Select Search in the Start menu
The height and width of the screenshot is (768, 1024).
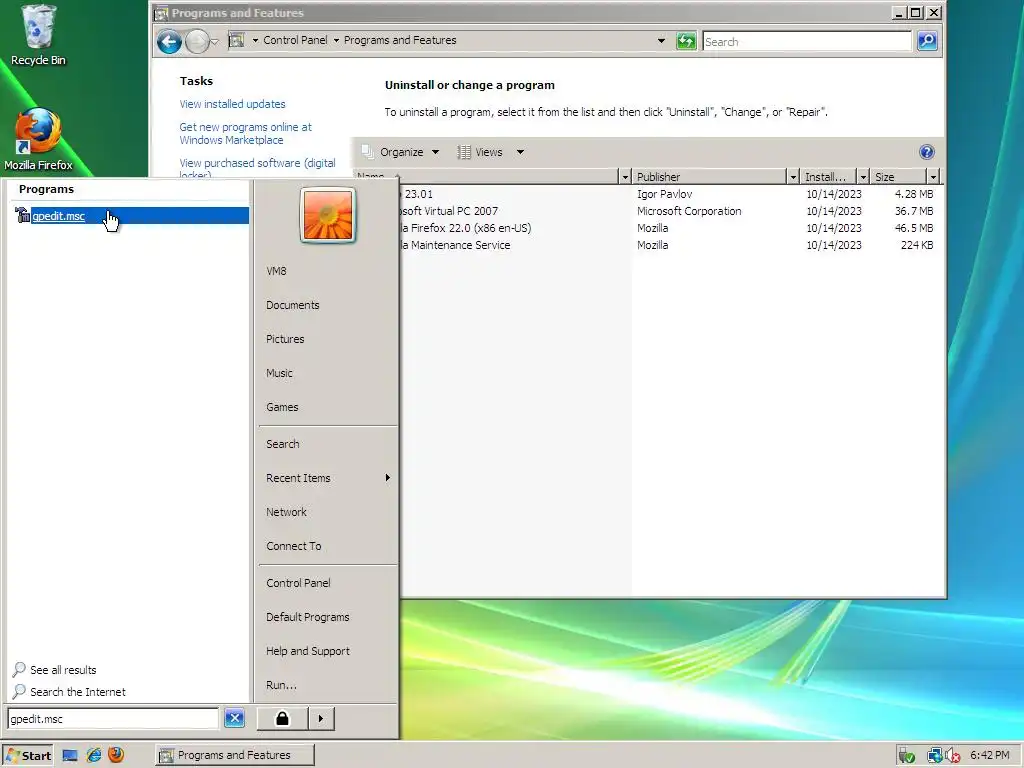[283, 444]
